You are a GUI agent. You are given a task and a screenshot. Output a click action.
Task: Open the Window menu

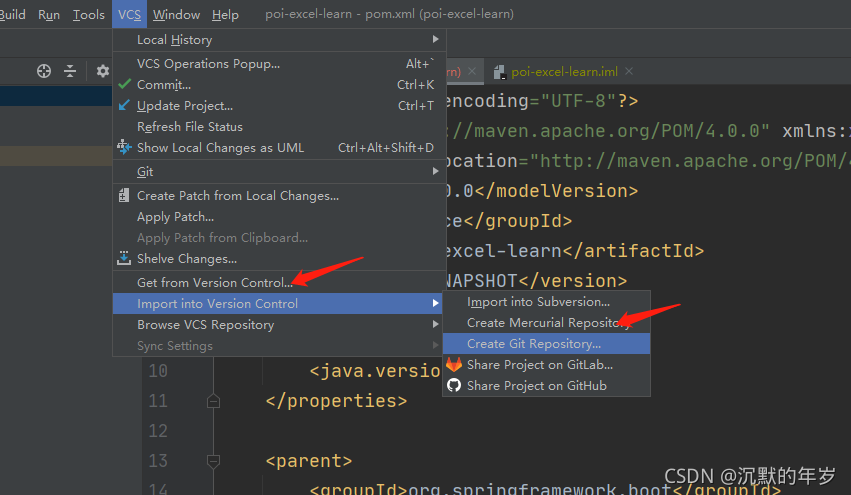click(x=176, y=15)
